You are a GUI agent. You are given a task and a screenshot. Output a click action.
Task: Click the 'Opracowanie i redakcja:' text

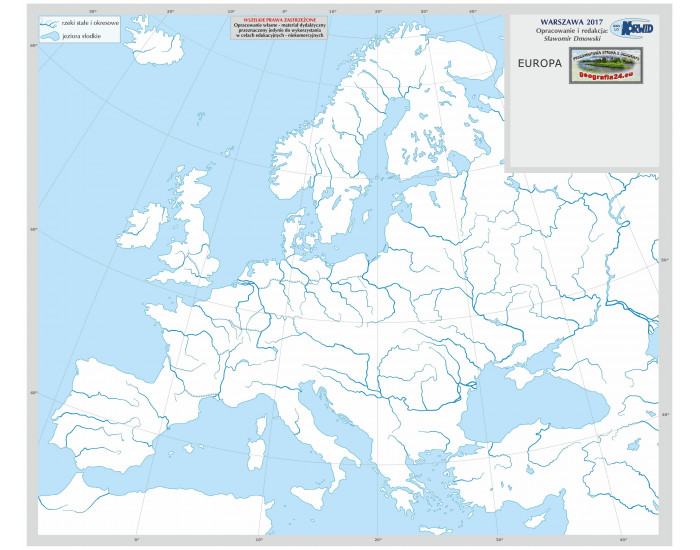click(x=571, y=30)
